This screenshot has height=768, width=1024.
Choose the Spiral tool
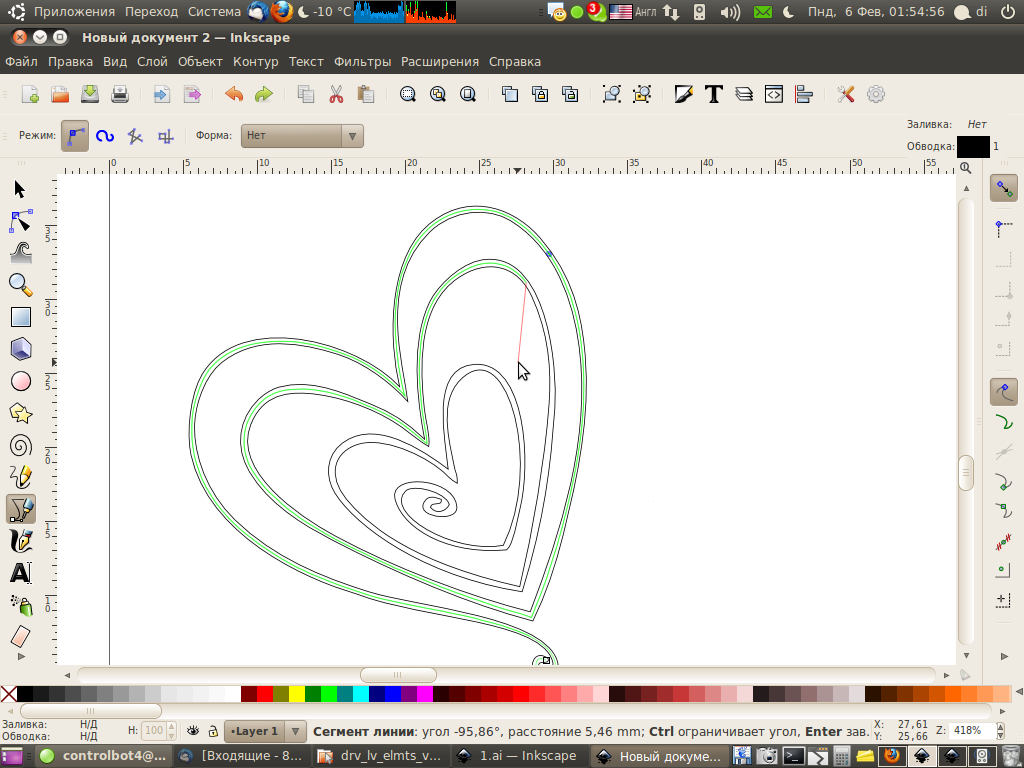pos(20,445)
